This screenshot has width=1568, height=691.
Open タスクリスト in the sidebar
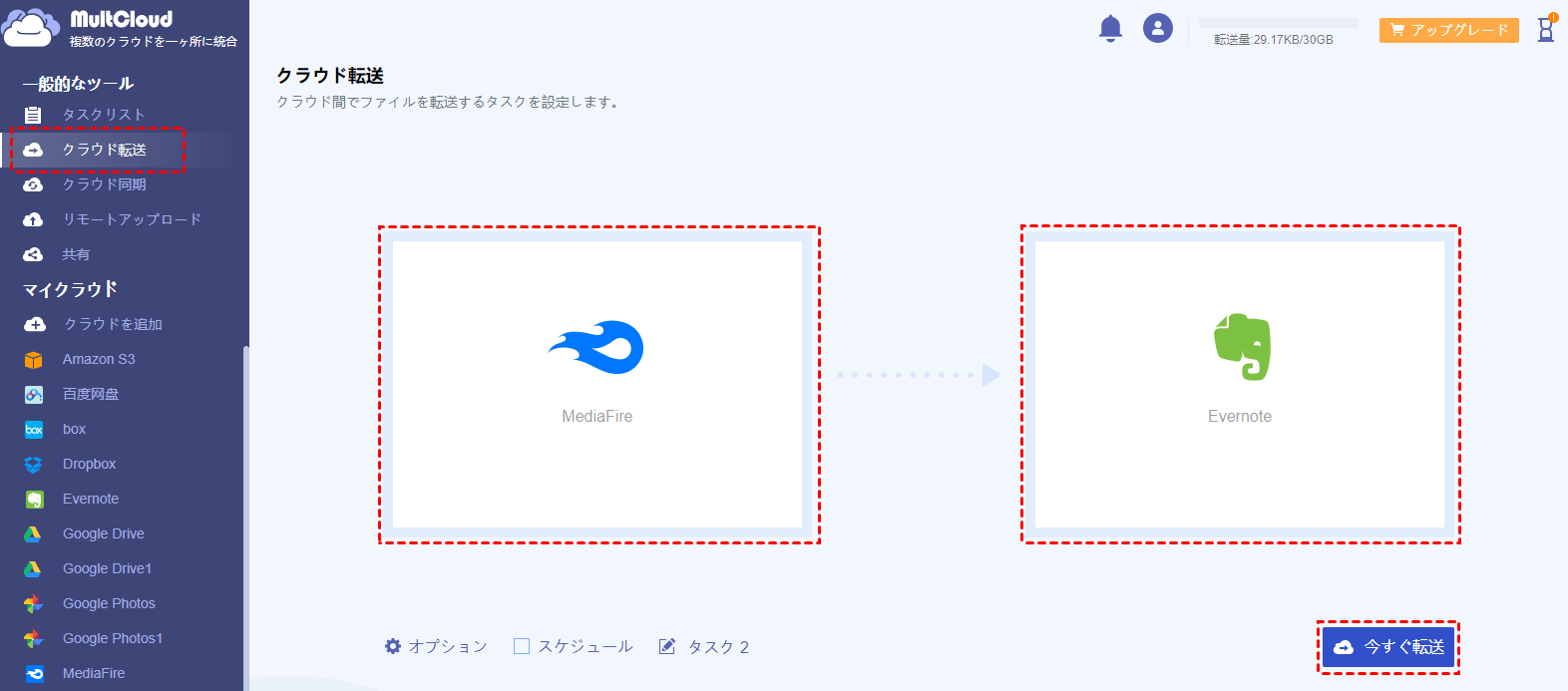(104, 115)
